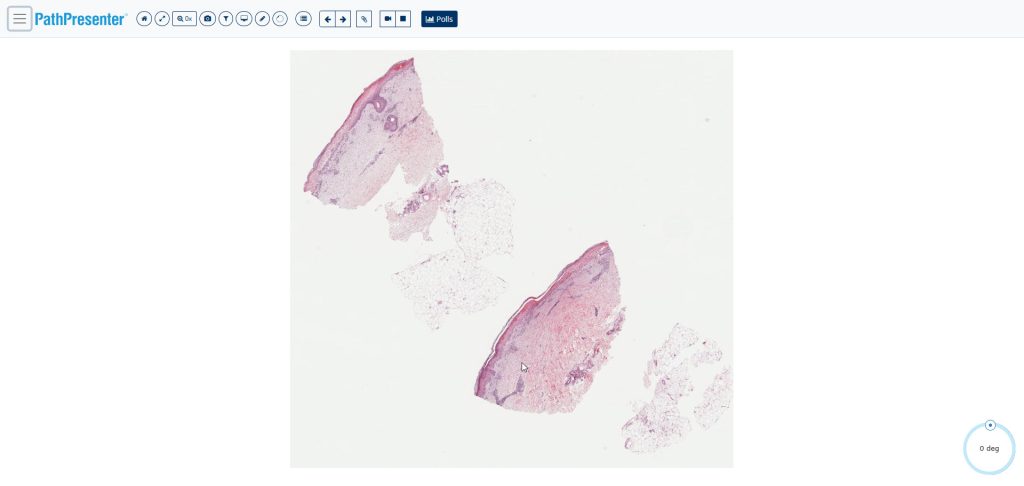Start recording with the video camera button
The width and height of the screenshot is (1024, 486).
pos(388,19)
